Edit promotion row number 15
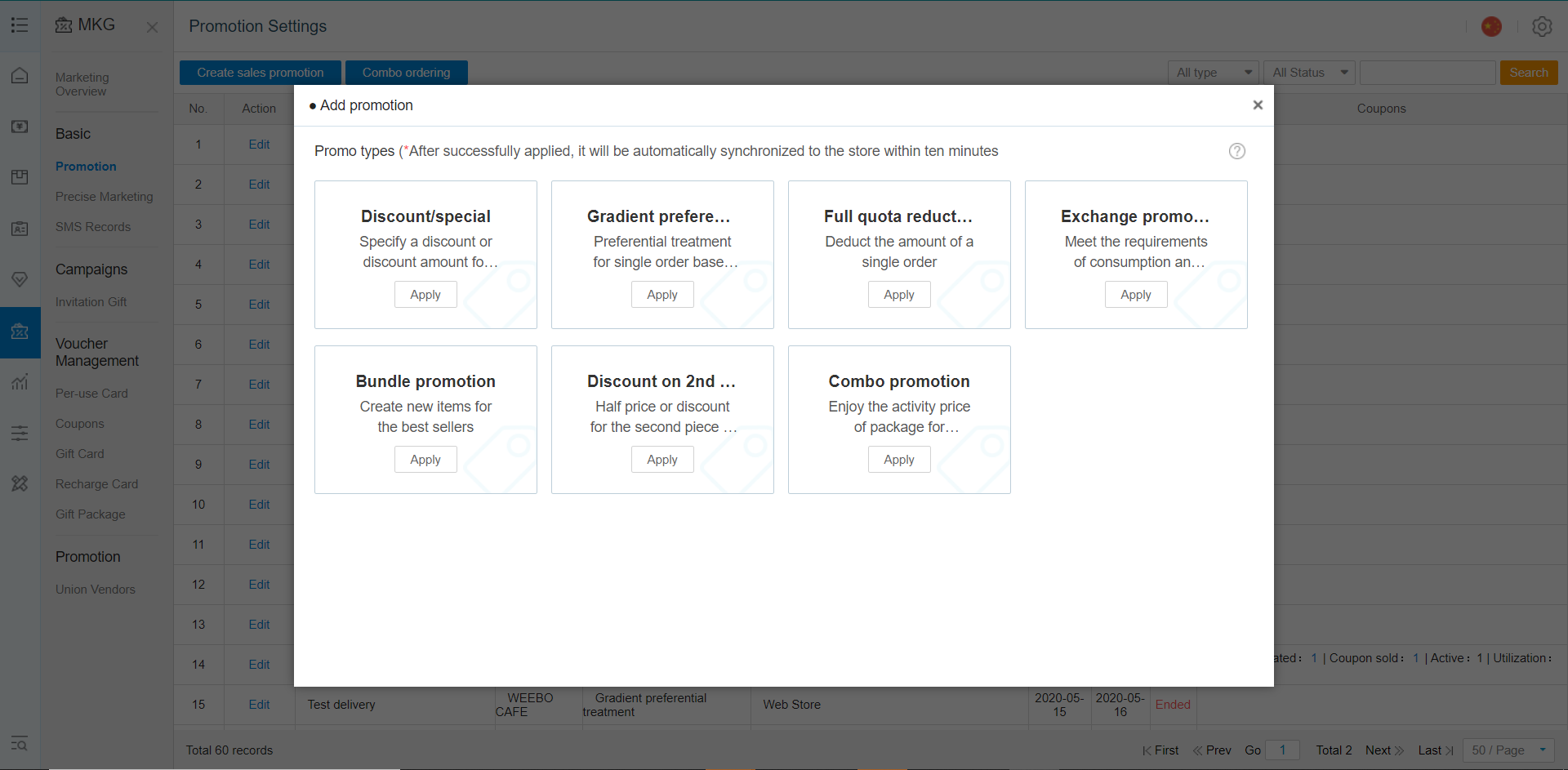This screenshot has height=770, width=1568. click(x=259, y=705)
